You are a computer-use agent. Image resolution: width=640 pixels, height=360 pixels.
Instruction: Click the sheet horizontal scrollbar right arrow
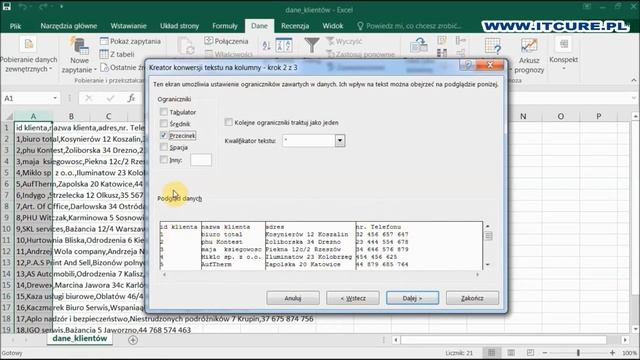[x=625, y=340]
